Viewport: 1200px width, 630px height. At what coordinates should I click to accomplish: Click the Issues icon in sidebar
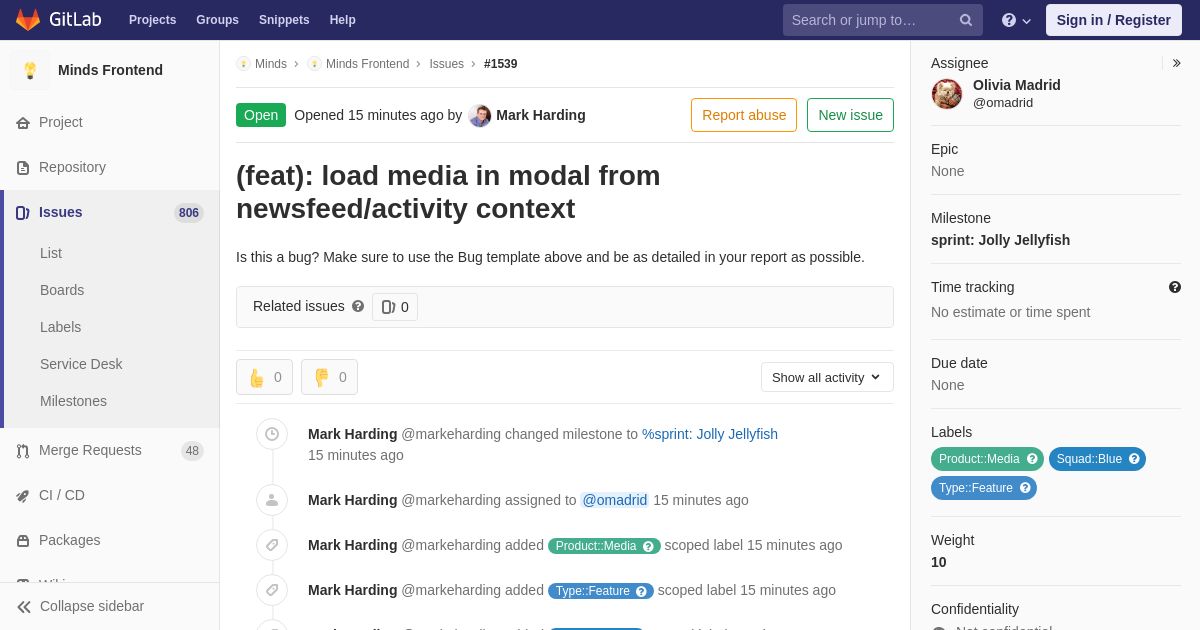tap(23, 213)
